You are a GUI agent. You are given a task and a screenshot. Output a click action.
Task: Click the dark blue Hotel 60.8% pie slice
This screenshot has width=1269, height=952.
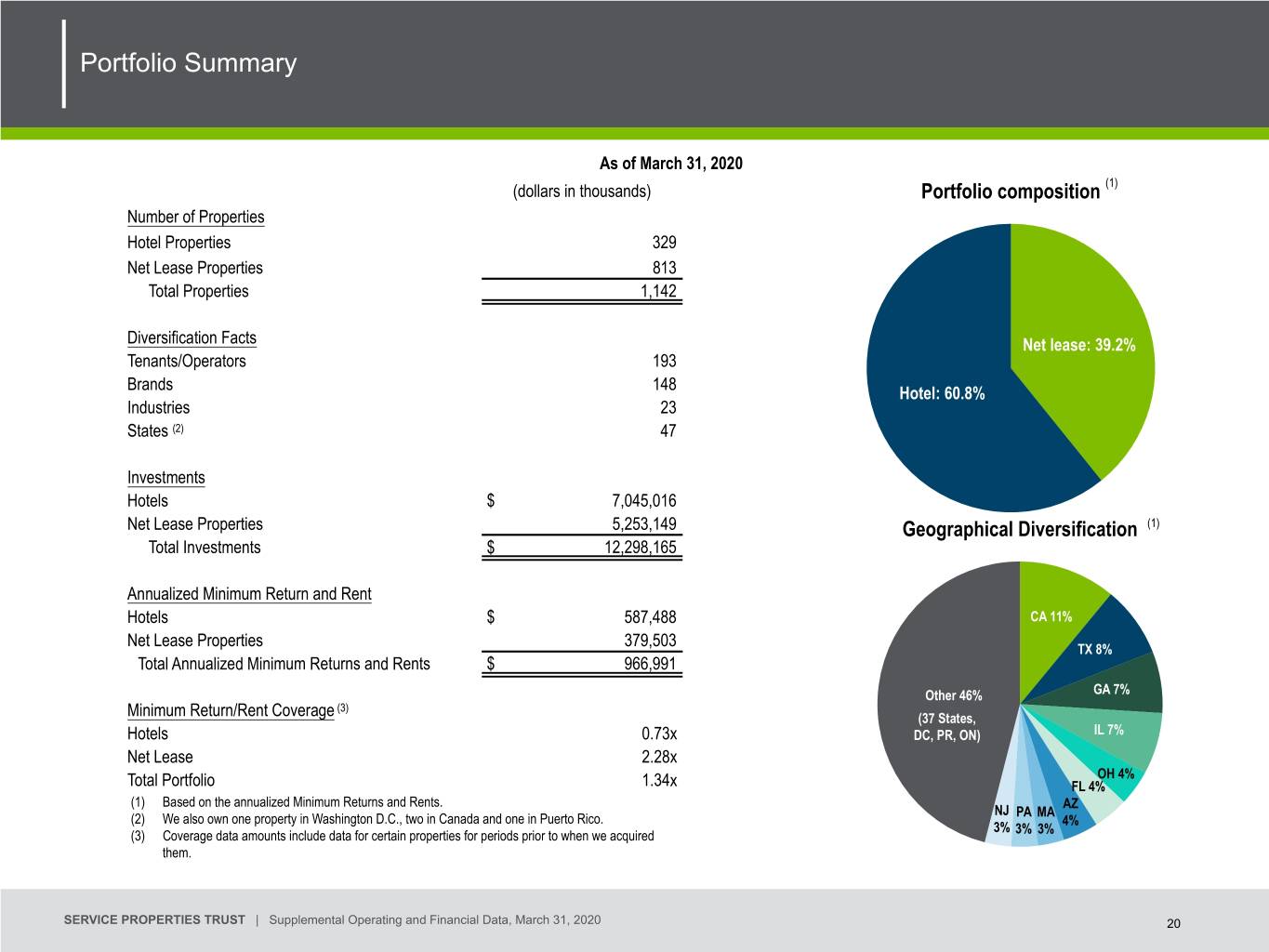[939, 390]
